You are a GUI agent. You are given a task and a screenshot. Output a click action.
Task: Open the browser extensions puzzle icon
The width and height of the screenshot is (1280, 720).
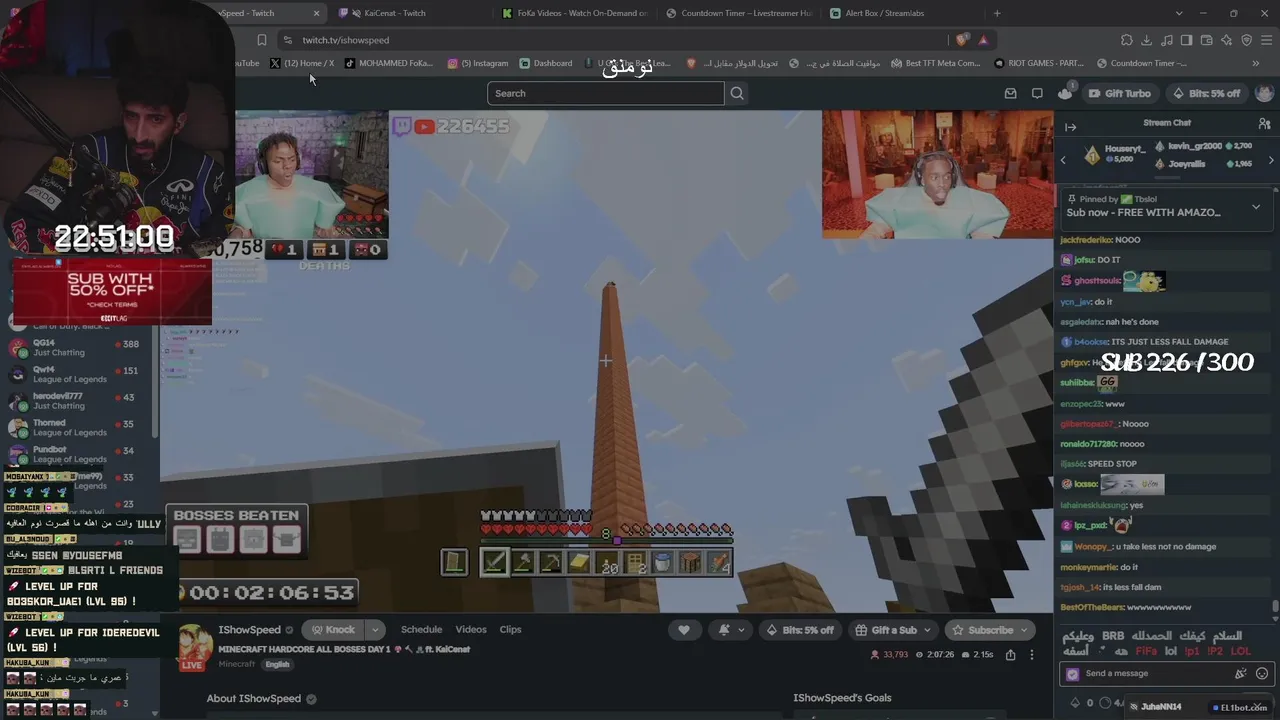(1127, 40)
